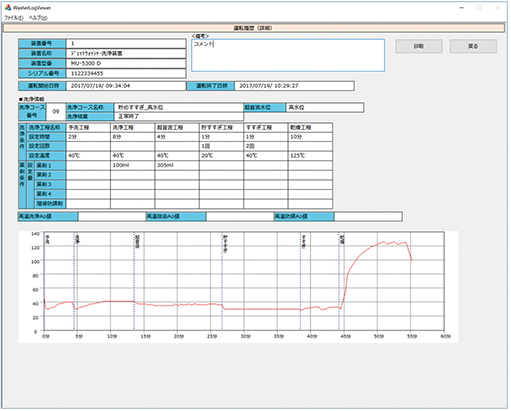This screenshot has height=411, width=511.
Task: Click the serial number field 1122334455
Action: tap(126, 73)
